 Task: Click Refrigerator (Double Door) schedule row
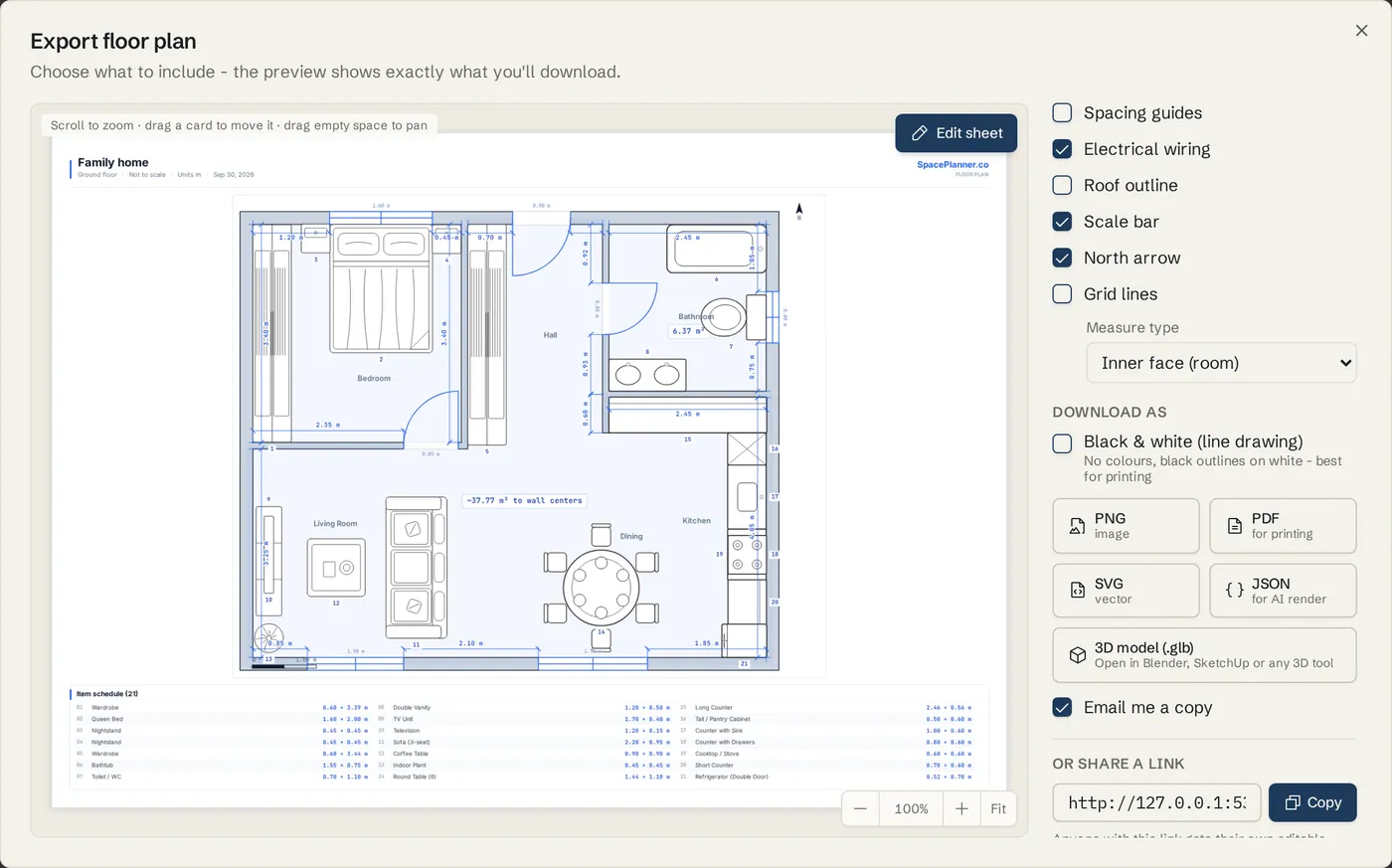click(x=825, y=777)
